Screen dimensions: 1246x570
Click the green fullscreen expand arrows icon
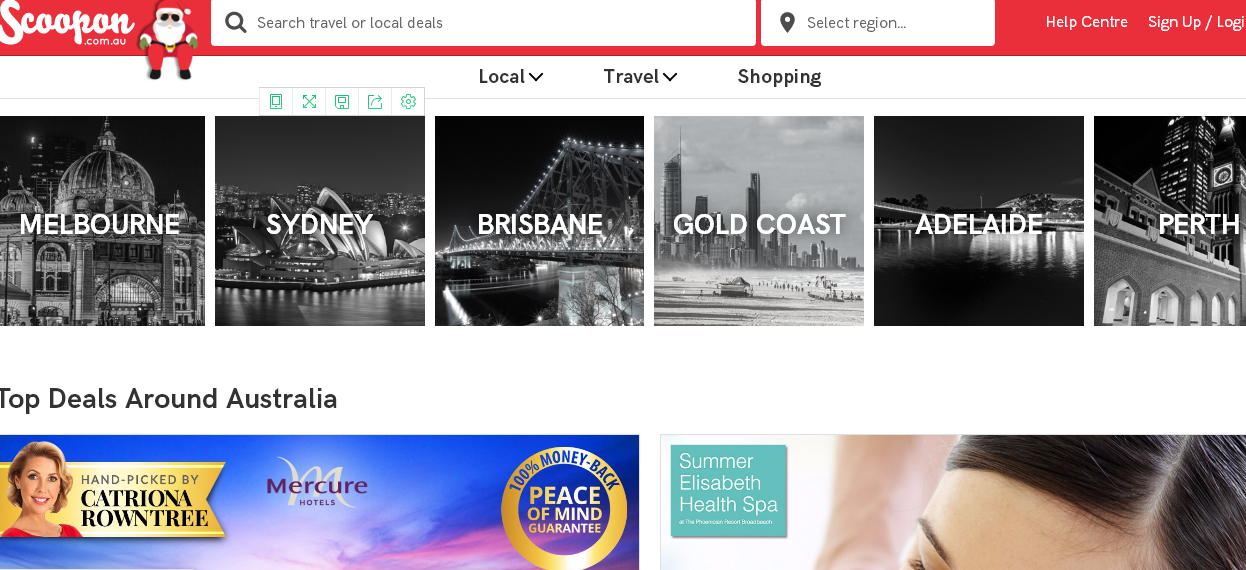tap(309, 102)
